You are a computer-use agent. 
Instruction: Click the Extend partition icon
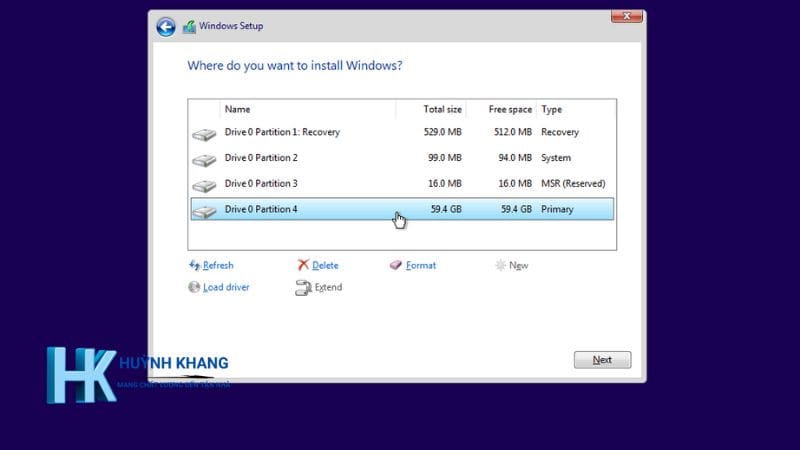point(303,288)
